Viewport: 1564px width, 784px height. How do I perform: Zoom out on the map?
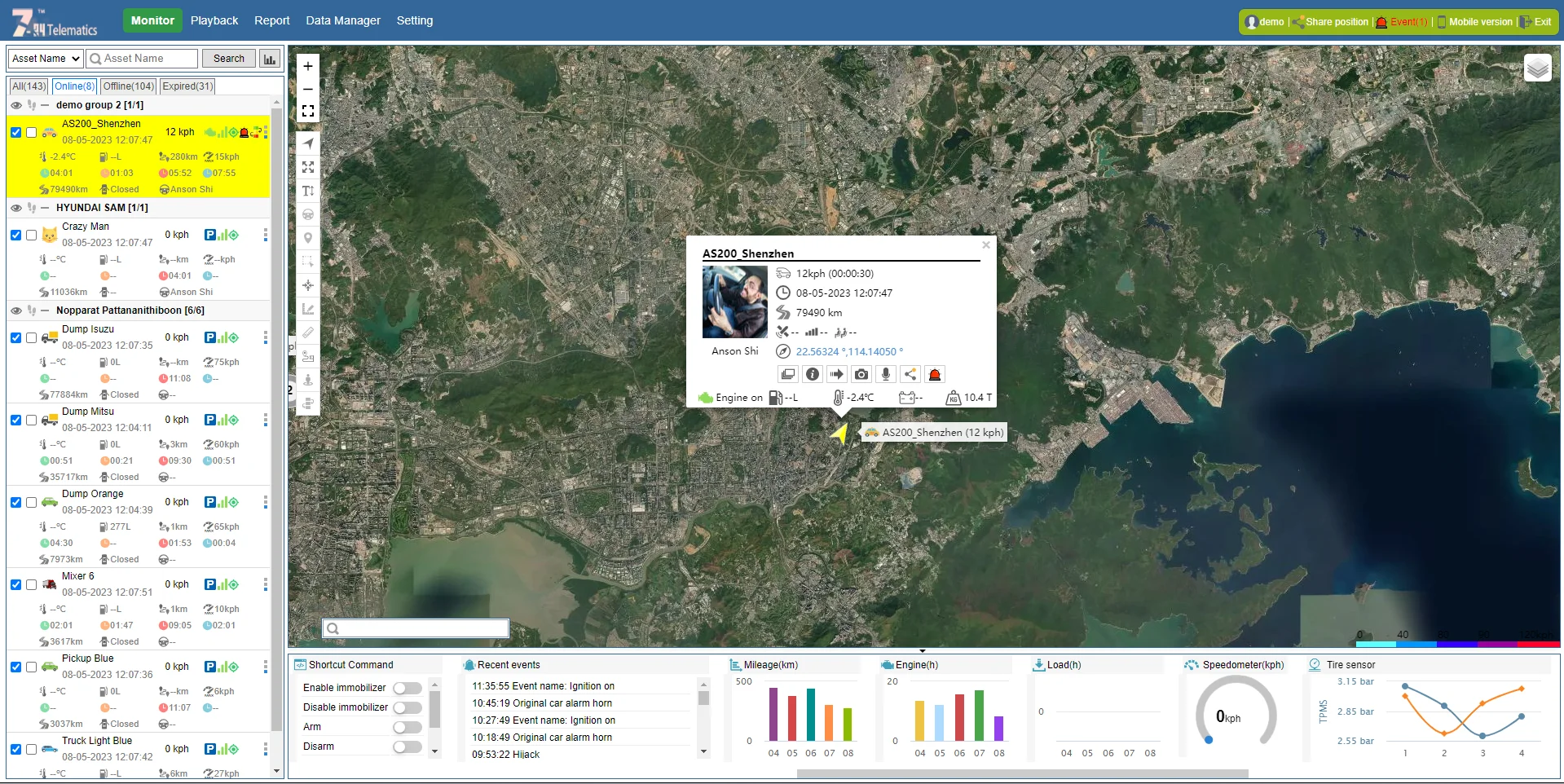tap(308, 89)
